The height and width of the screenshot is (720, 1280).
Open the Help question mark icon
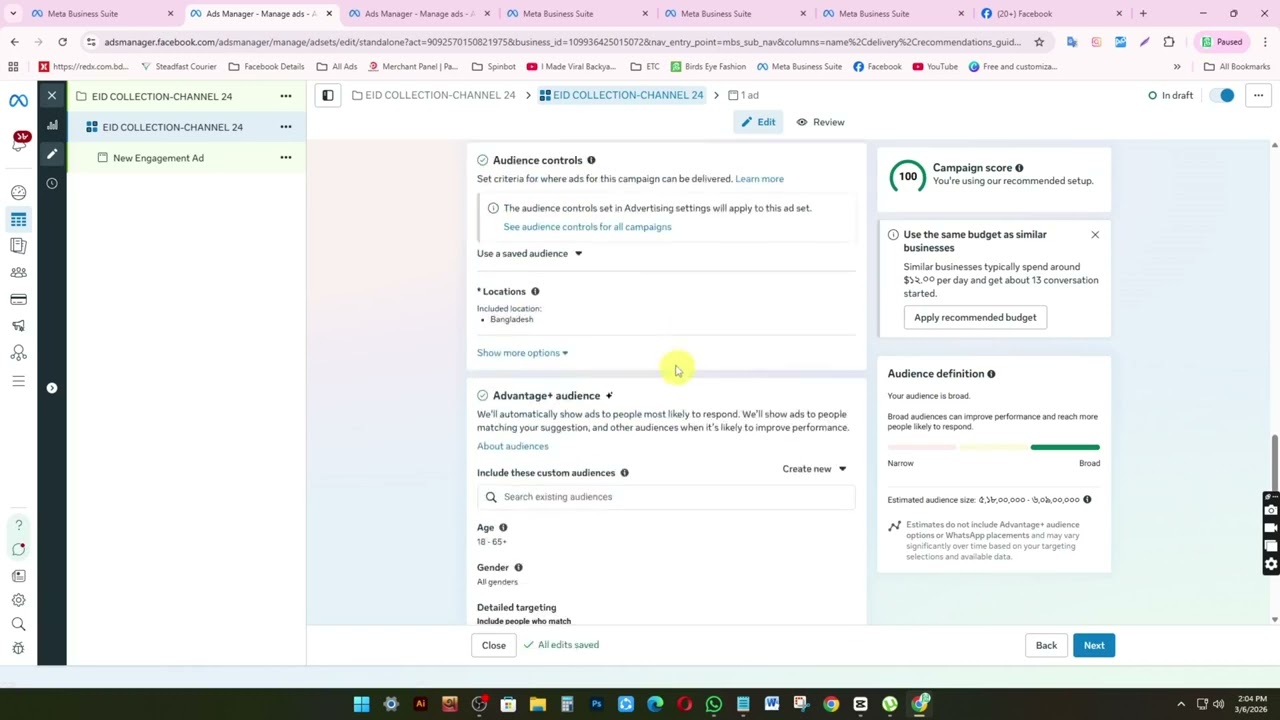tap(18, 525)
